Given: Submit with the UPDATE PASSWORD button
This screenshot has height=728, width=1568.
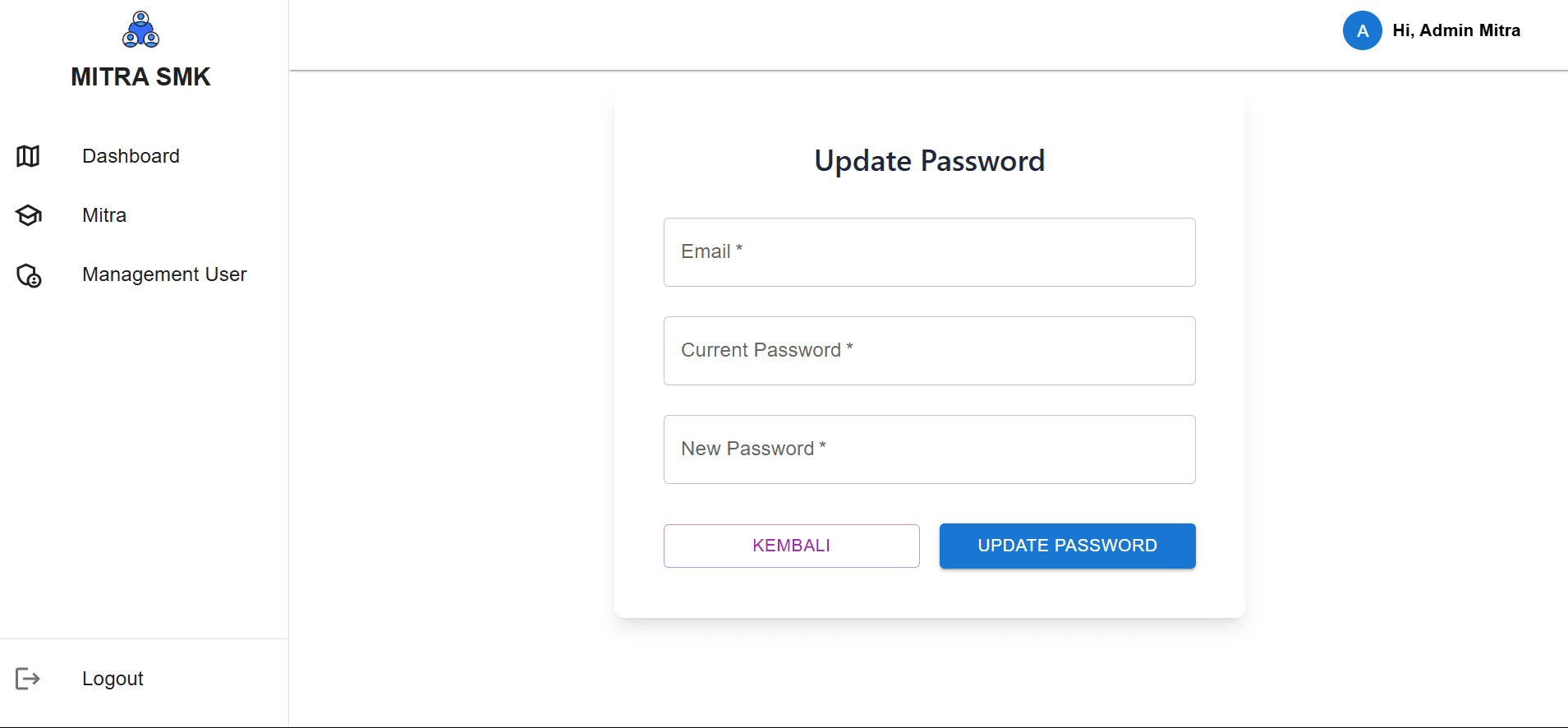Looking at the screenshot, I should pyautogui.click(x=1067, y=546).
